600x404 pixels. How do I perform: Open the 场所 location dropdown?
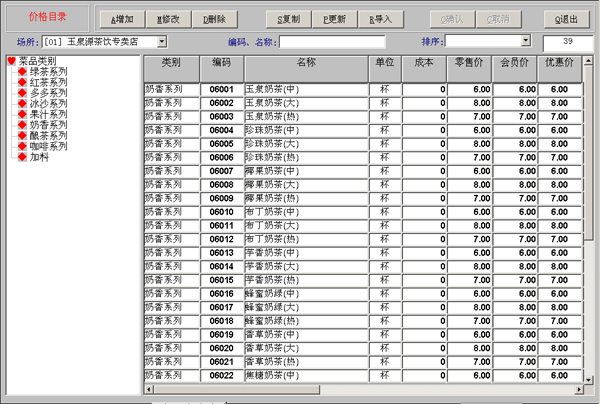[x=162, y=41]
